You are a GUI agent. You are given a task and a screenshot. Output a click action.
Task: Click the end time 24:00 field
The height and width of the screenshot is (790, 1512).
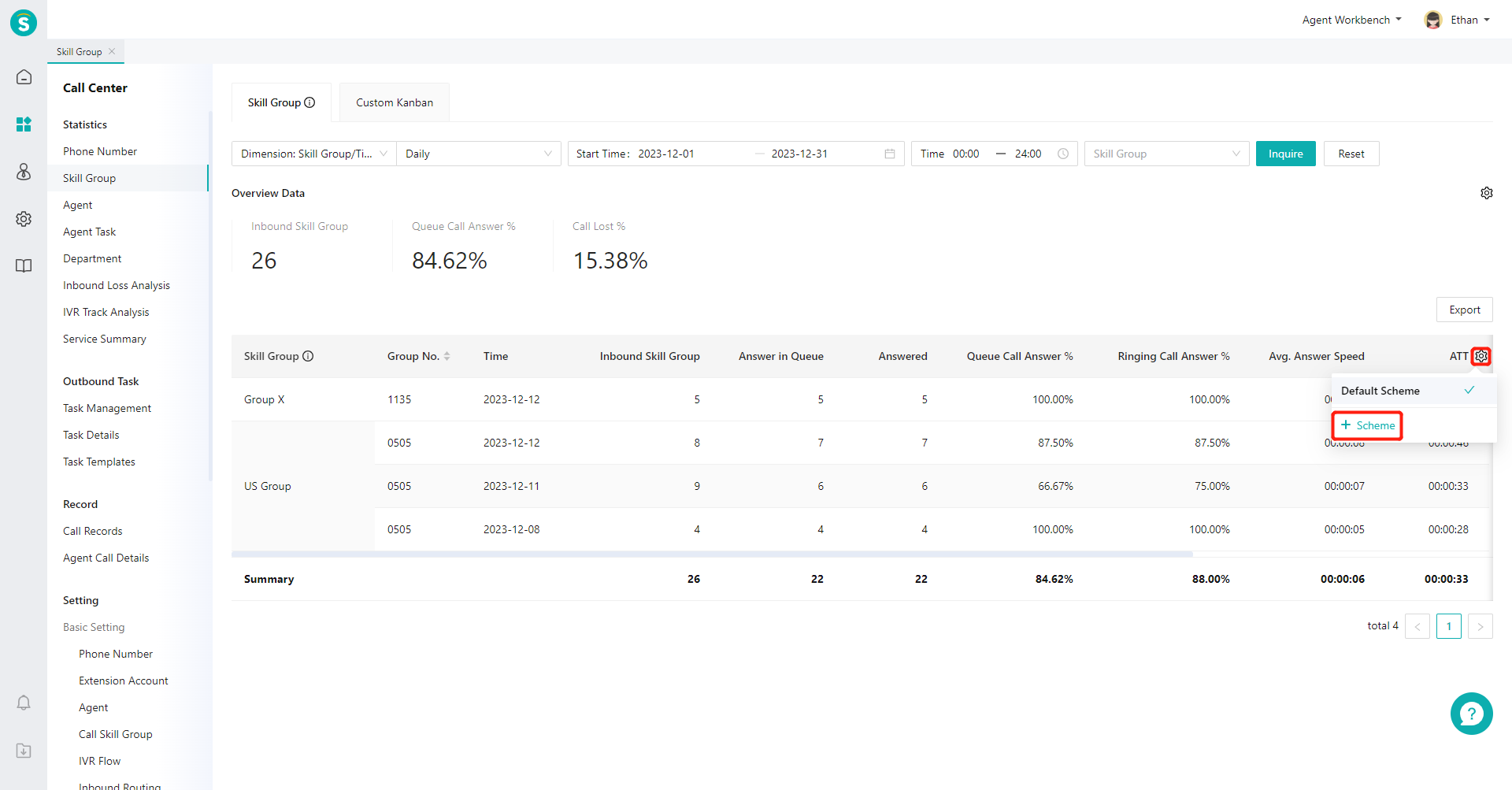click(1028, 154)
